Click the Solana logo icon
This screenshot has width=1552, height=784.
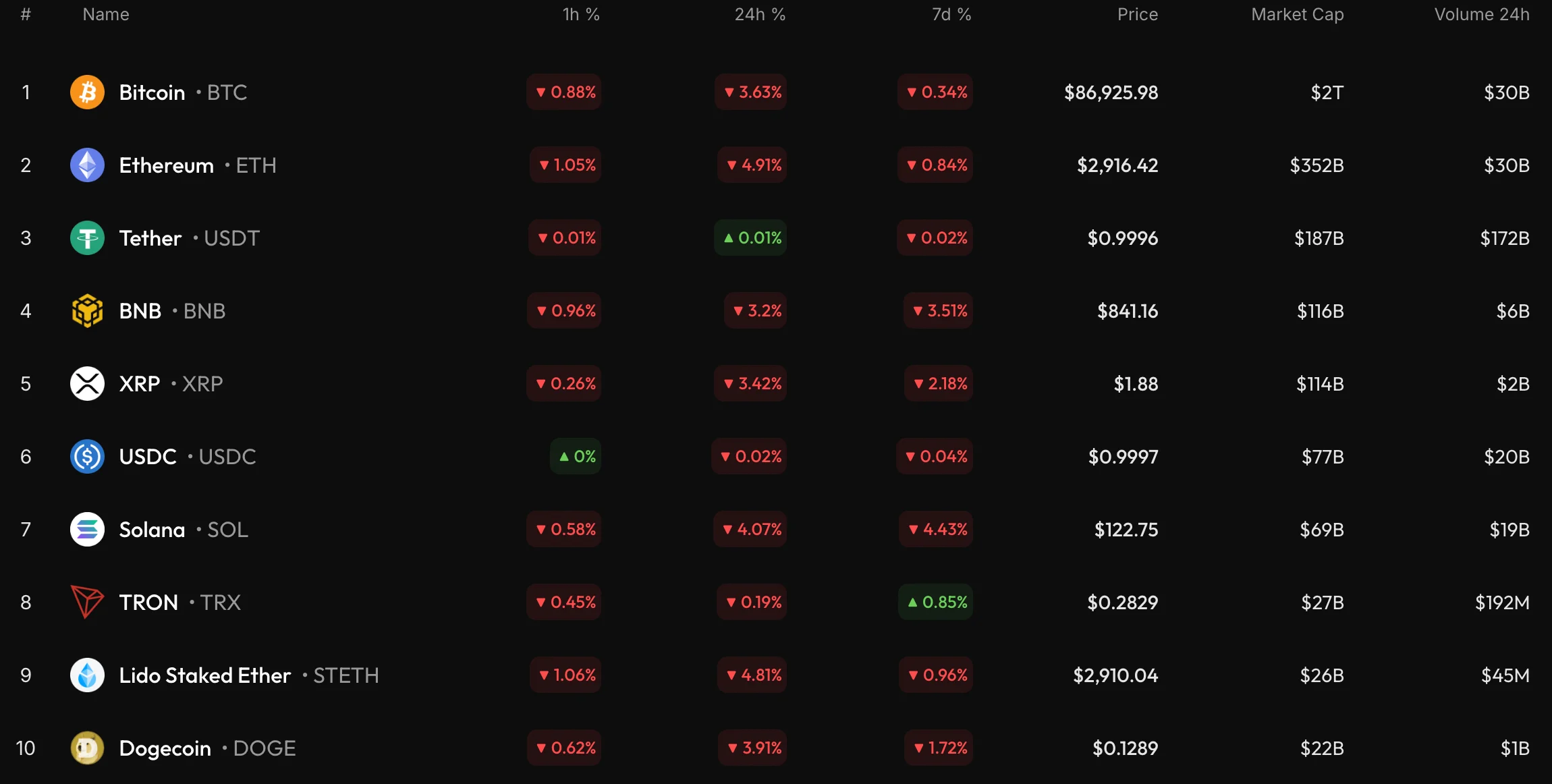tap(87, 530)
